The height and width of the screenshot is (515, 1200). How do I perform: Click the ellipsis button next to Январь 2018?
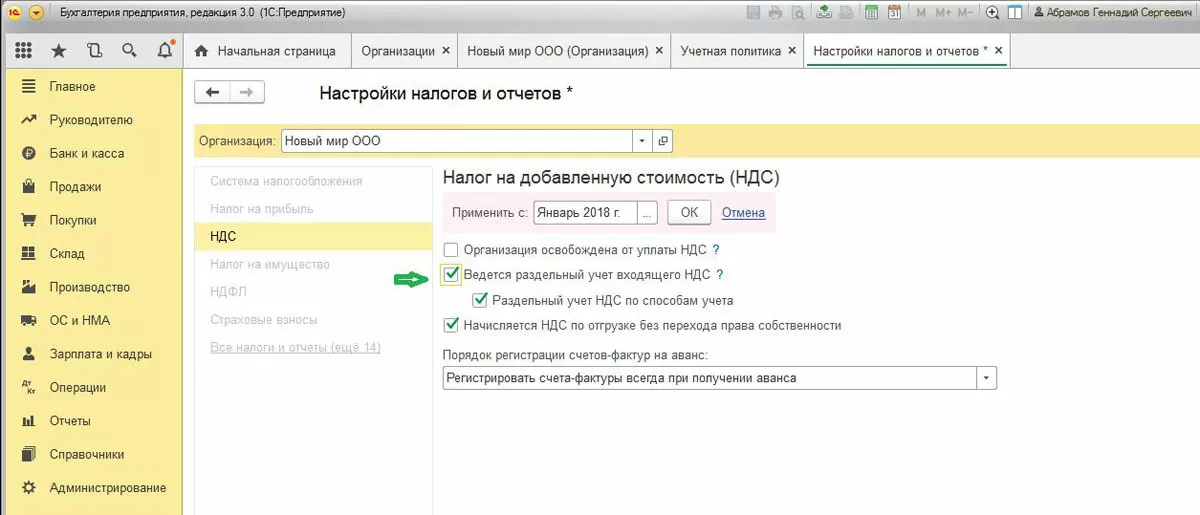[647, 212]
